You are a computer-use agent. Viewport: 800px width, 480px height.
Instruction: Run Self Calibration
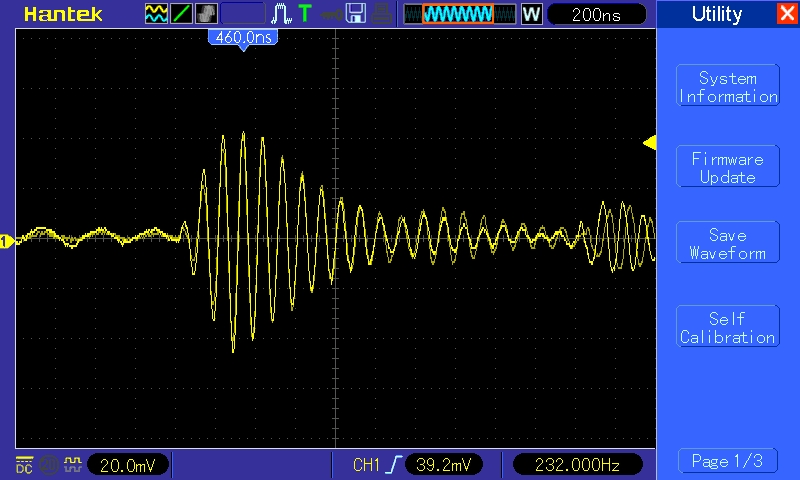tap(728, 326)
